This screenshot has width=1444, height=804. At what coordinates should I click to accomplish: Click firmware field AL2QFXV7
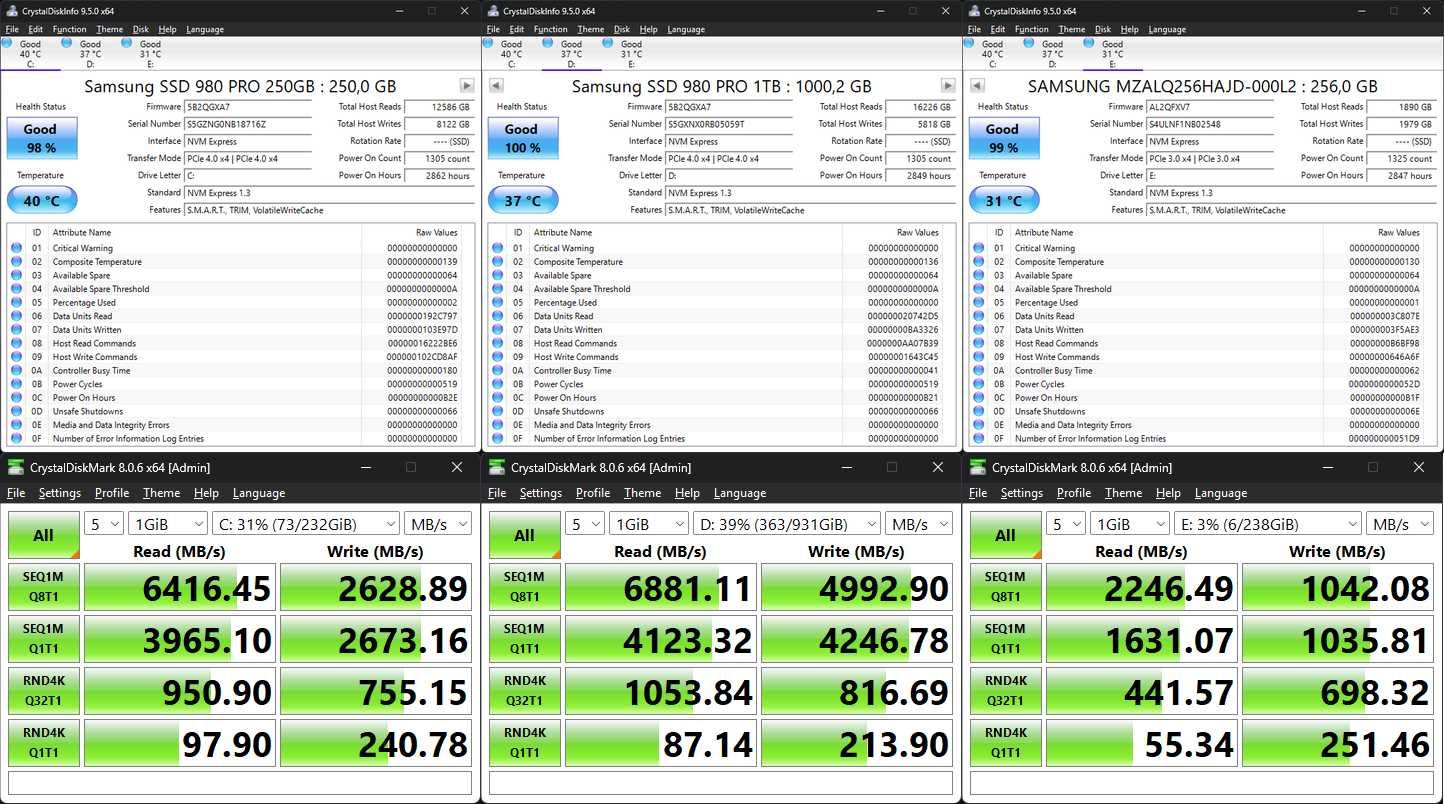1211,107
